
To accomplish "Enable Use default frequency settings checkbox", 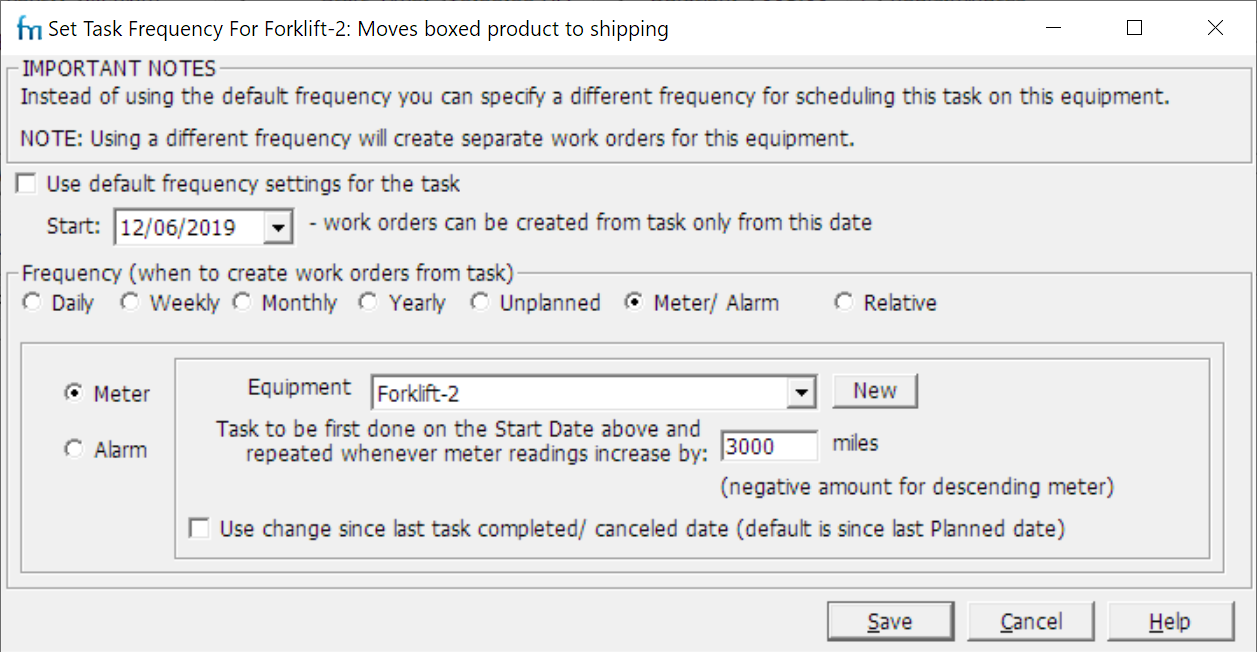I will pos(27,184).
